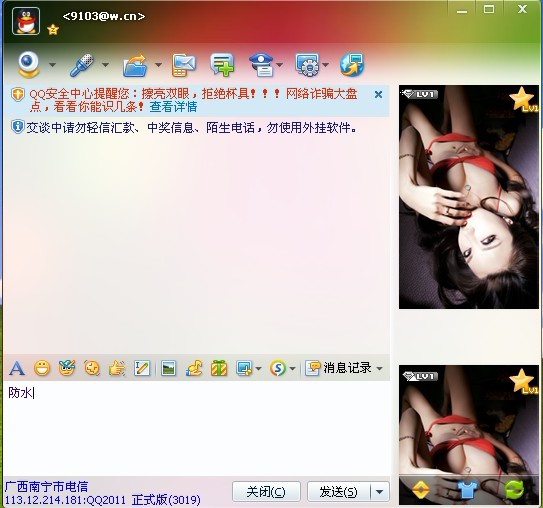The width and height of the screenshot is (543, 508).
Task: Create a discussion group chat icon
Action: pyautogui.click(x=222, y=64)
